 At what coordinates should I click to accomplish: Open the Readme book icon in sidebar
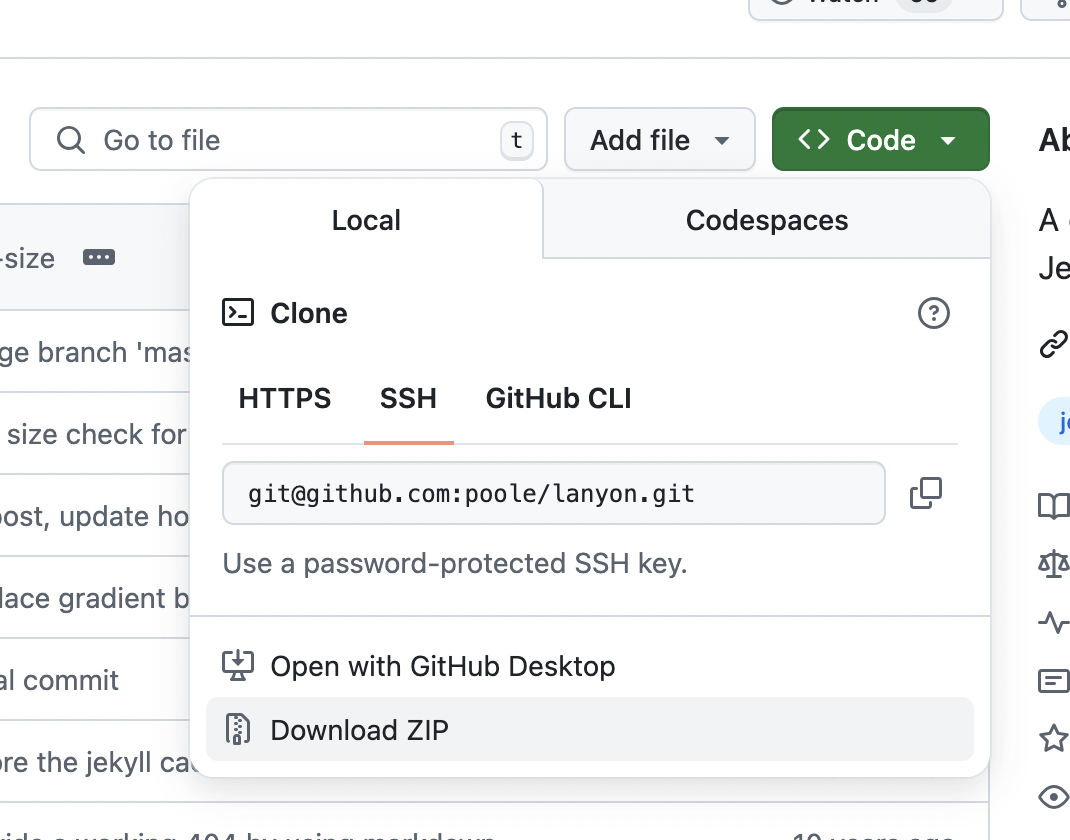click(x=1054, y=506)
